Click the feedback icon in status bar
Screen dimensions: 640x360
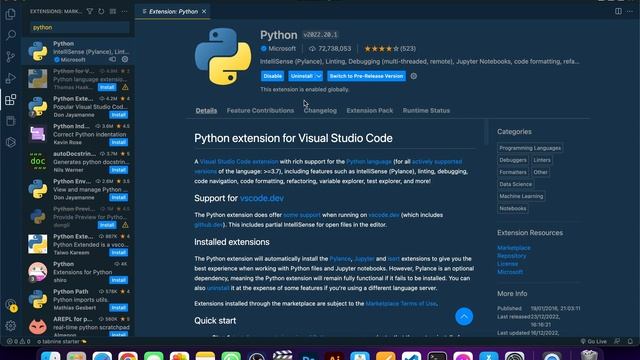617,341
